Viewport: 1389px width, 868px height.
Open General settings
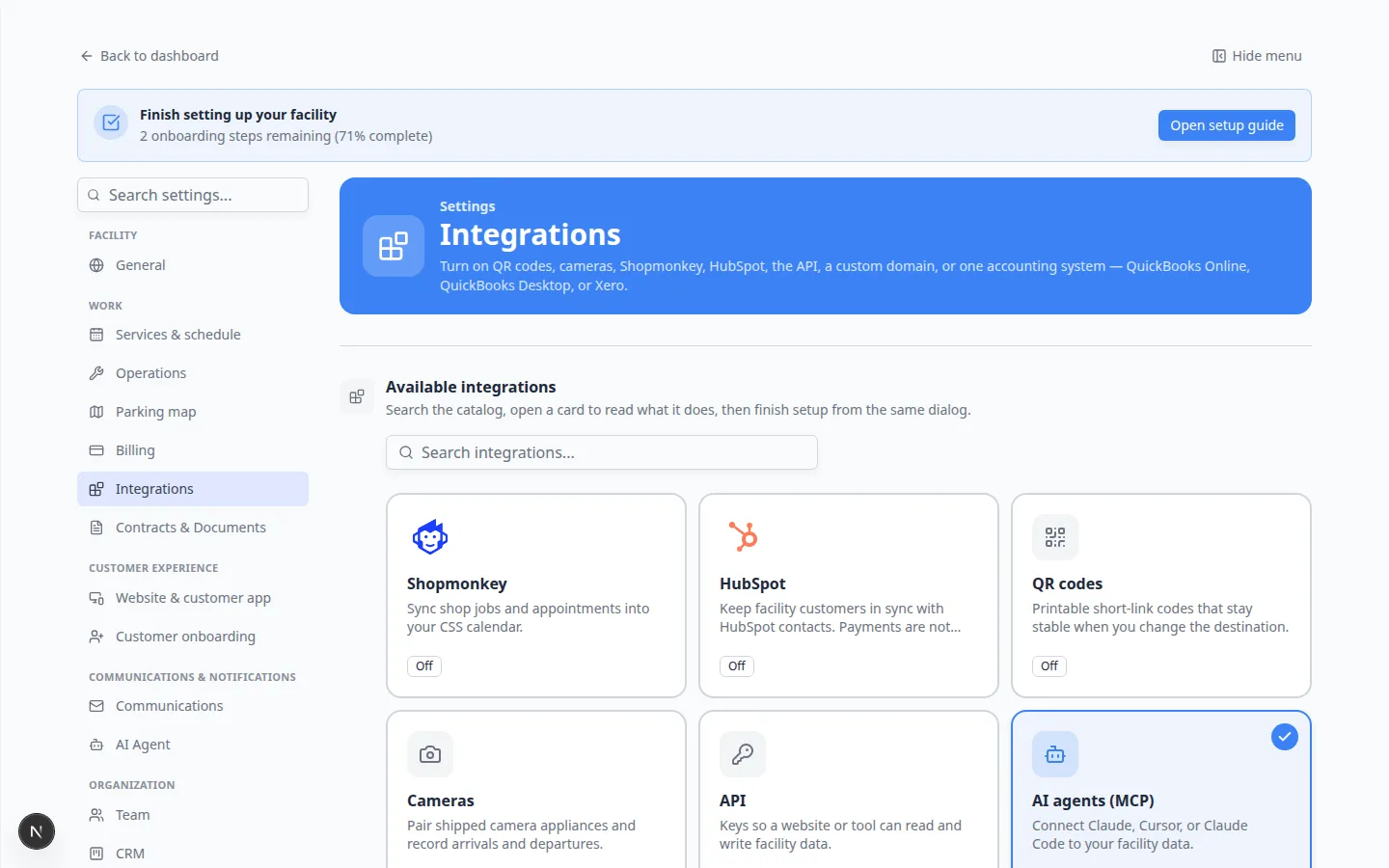[193, 265]
